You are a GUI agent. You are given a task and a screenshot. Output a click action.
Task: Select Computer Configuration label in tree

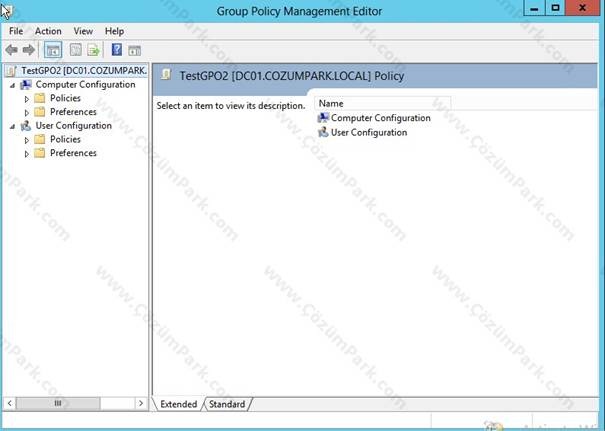tap(85, 85)
